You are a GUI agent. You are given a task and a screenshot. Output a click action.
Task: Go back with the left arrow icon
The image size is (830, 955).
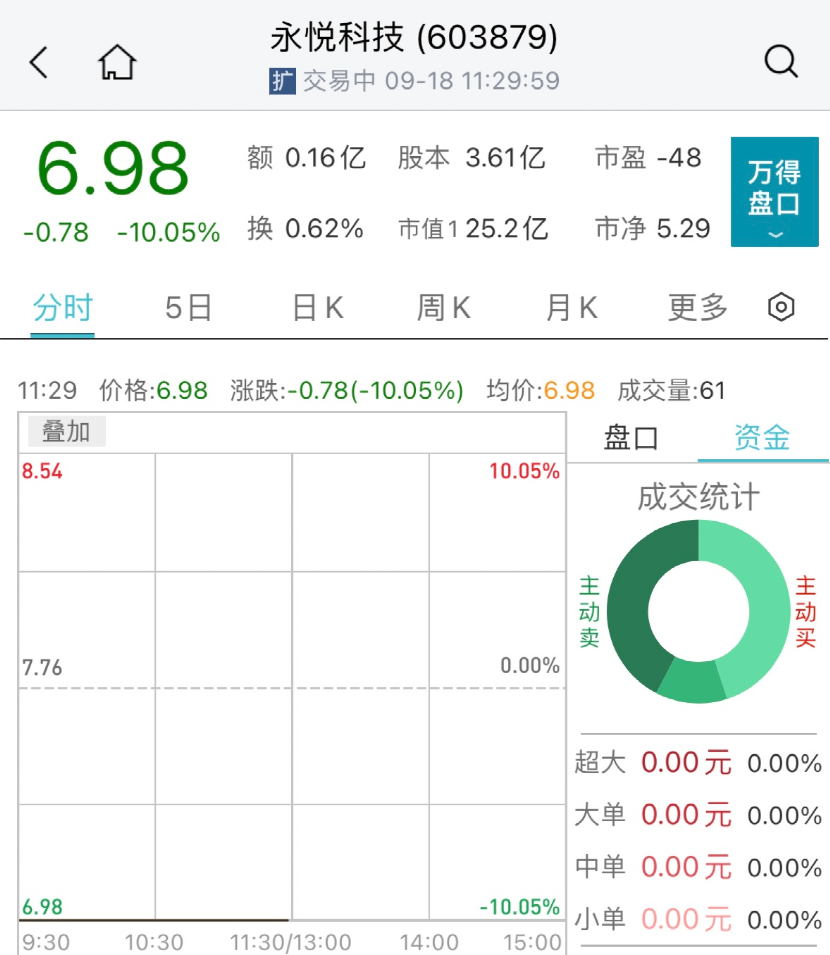point(38,62)
